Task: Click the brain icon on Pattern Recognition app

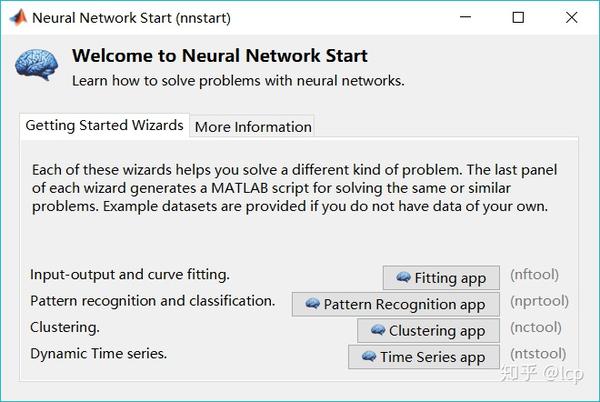Action: coord(312,304)
